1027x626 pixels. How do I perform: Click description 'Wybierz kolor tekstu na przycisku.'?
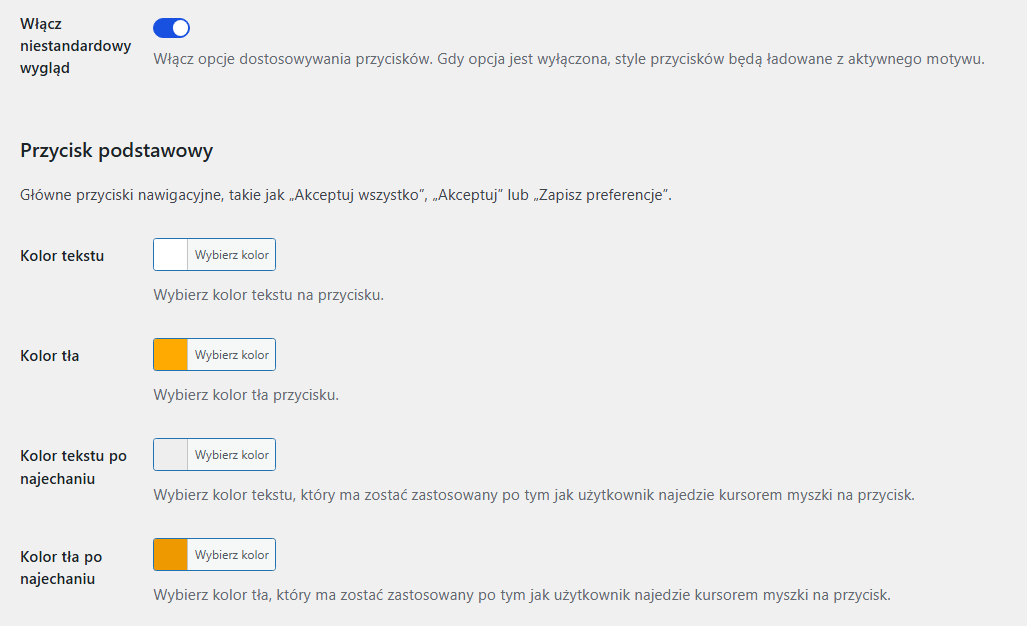pos(269,295)
